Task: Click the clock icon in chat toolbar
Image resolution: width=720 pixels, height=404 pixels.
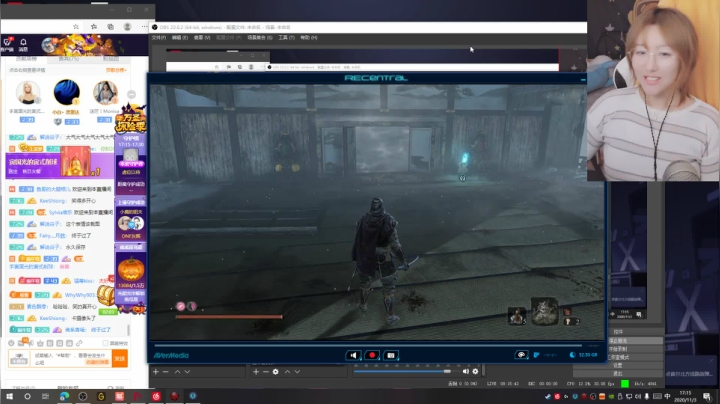Action: [x=11, y=343]
